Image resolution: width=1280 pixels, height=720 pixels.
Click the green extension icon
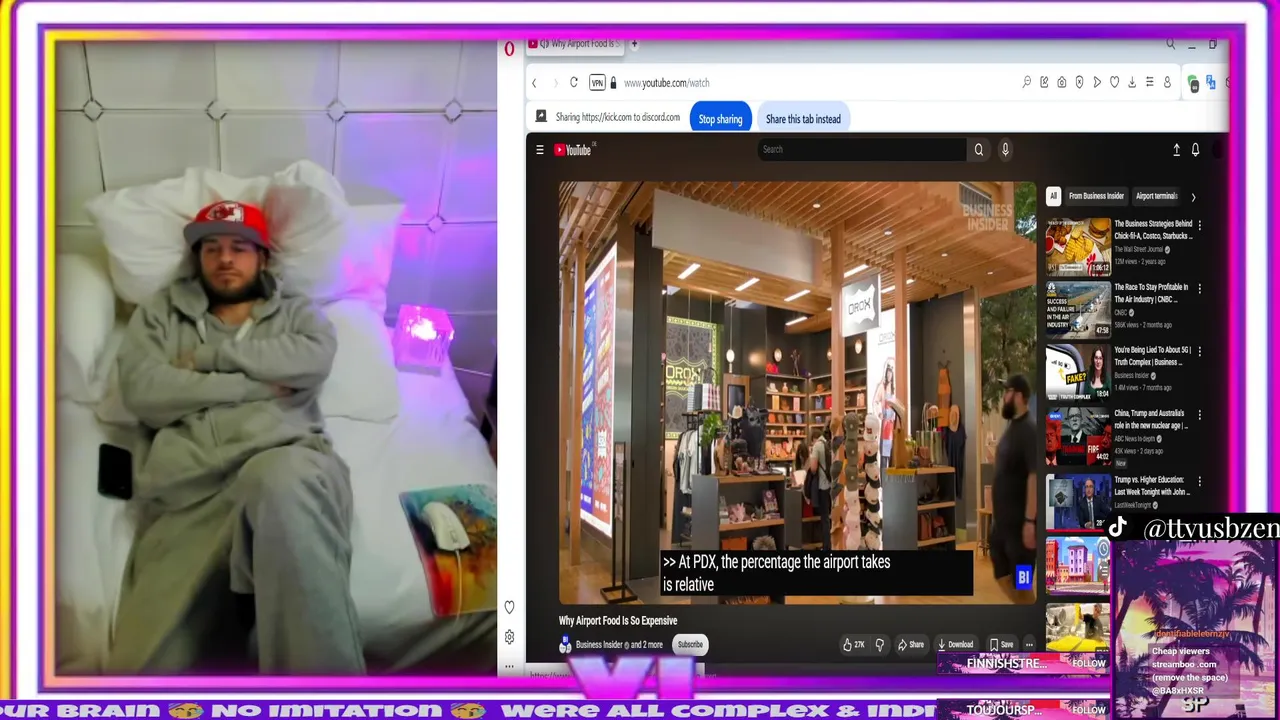[1193, 84]
